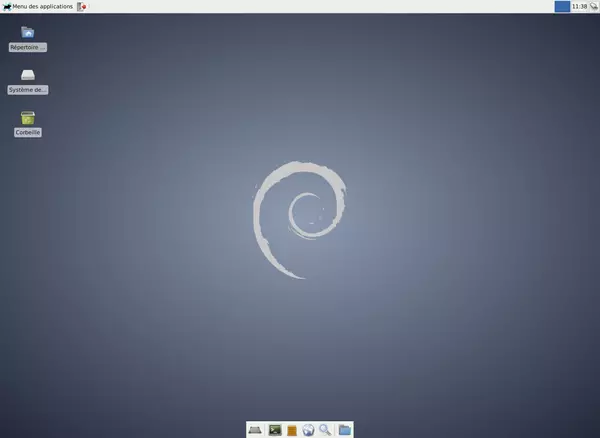Viewport: 600px width, 438px height.
Task: Click the Corbeille text label
Action: point(28,132)
